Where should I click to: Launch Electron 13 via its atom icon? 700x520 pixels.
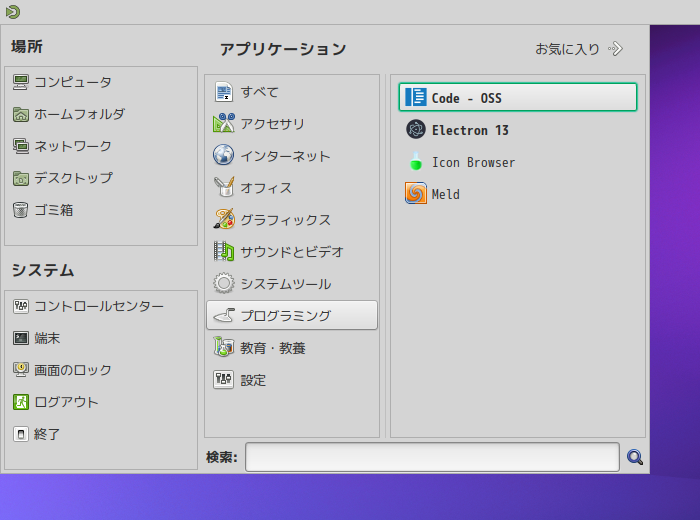point(416,129)
